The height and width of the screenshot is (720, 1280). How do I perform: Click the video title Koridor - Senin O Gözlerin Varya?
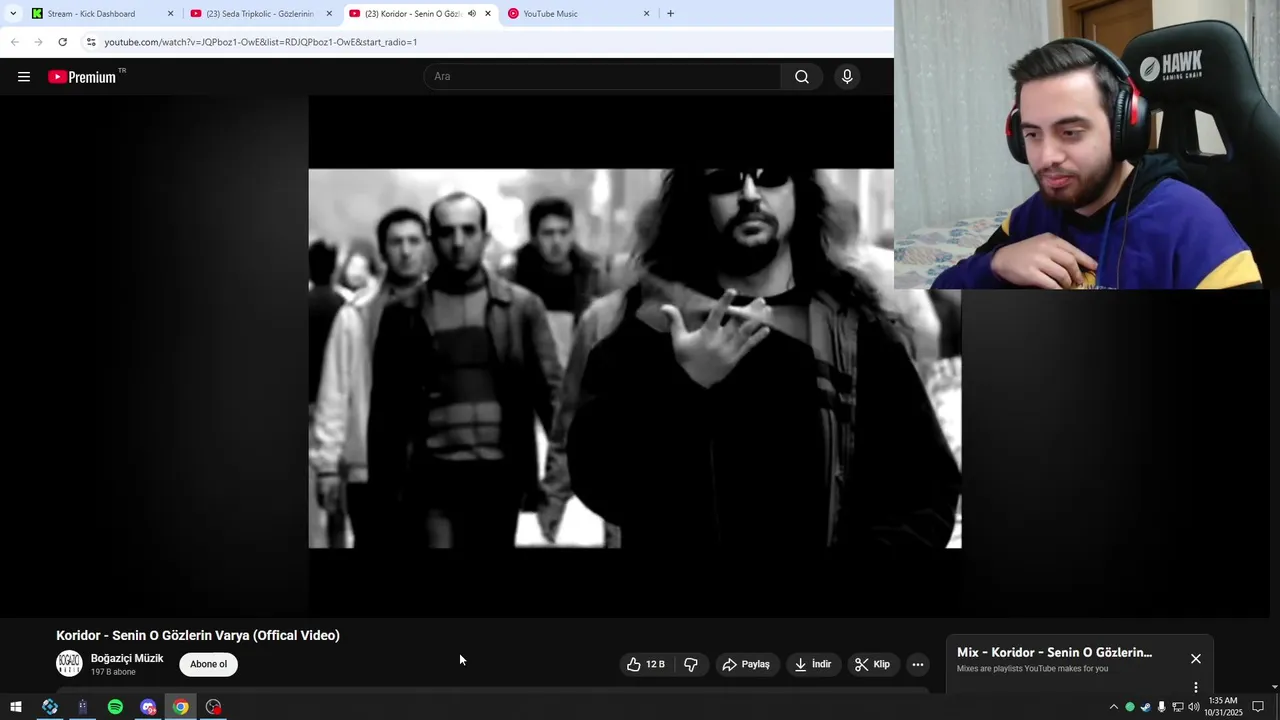[x=198, y=635]
